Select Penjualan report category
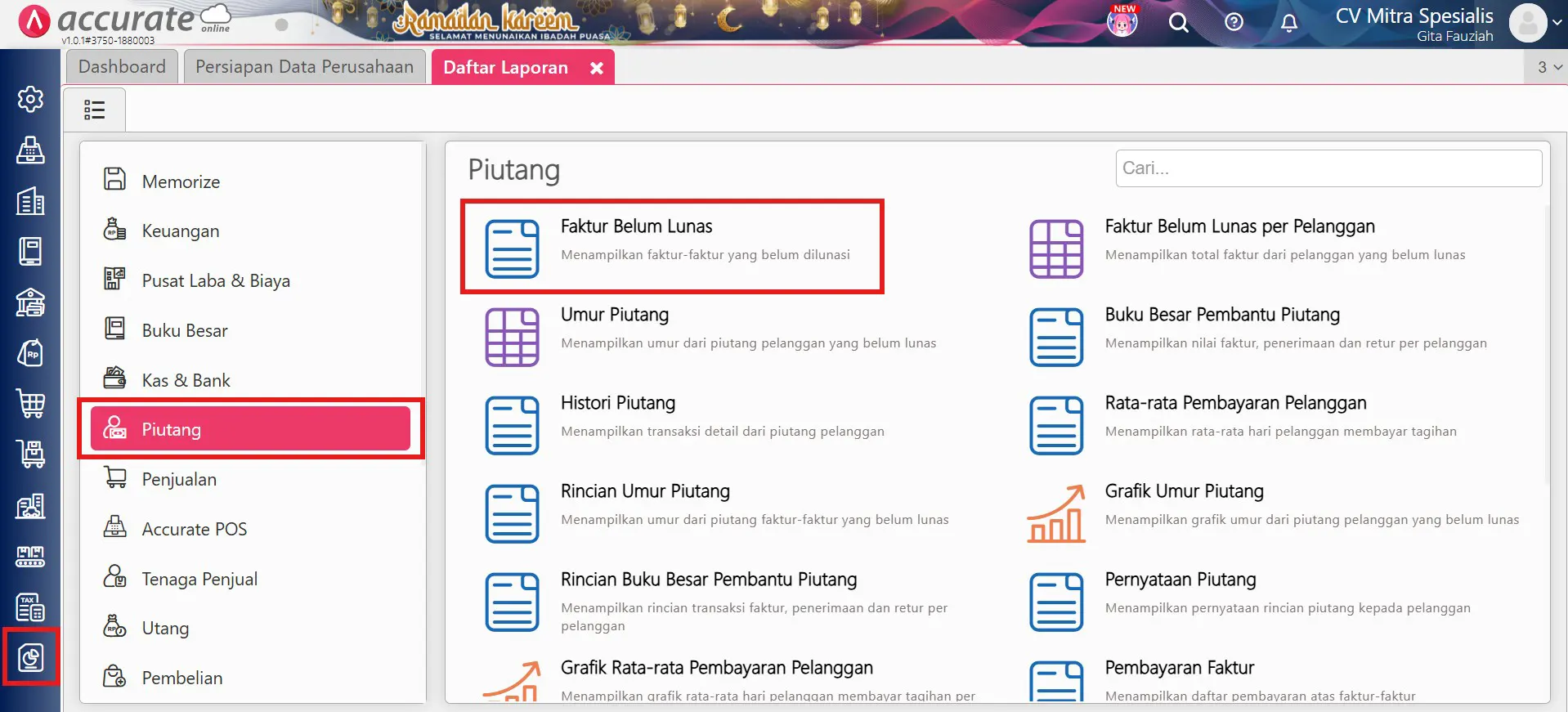The height and width of the screenshot is (712, 1568). point(252,479)
